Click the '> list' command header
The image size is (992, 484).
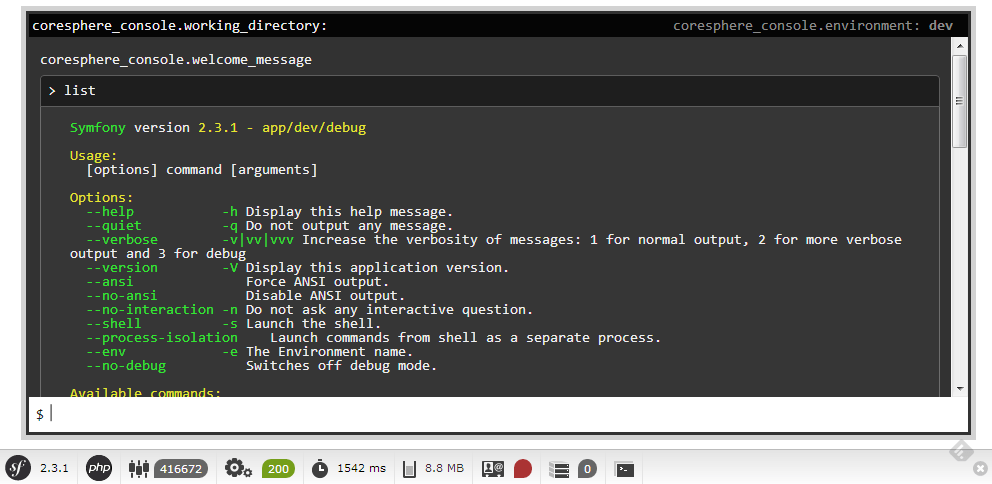(490, 91)
